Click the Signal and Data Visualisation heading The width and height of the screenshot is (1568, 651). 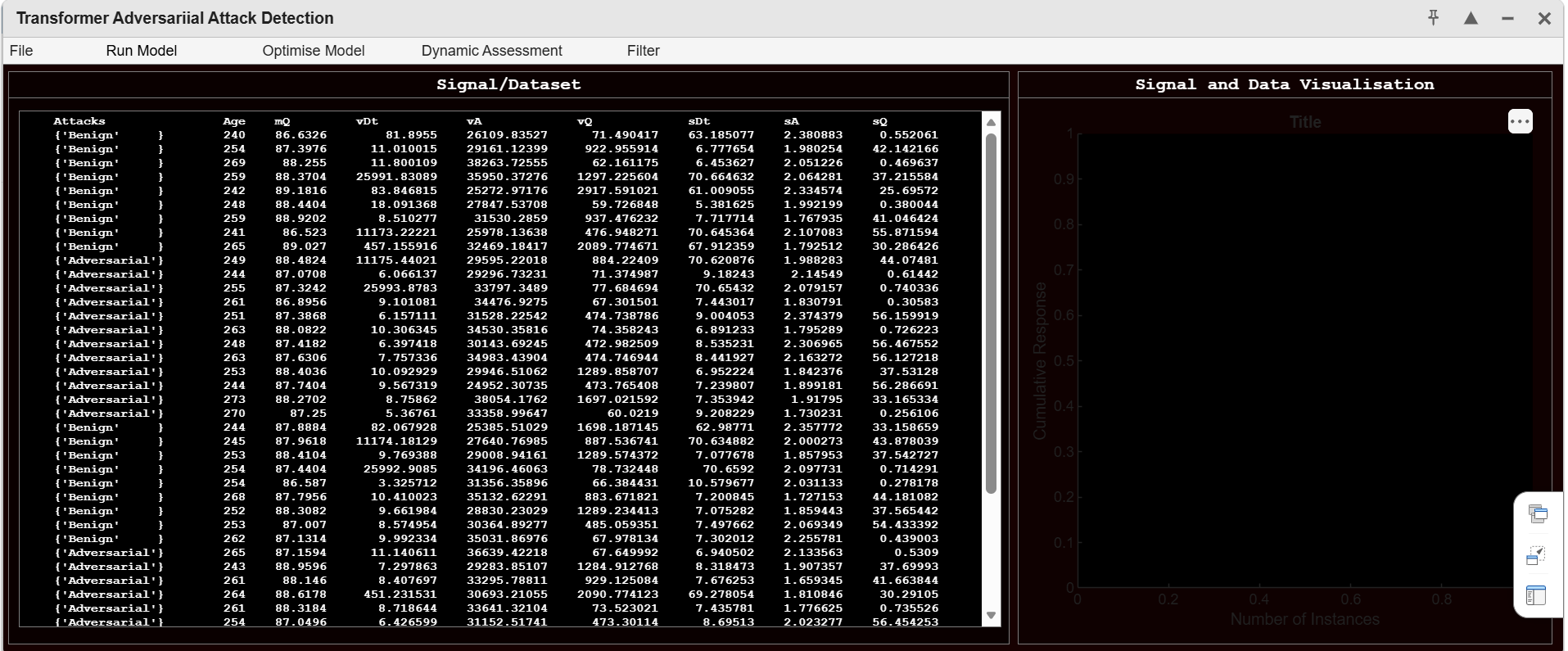(1285, 84)
